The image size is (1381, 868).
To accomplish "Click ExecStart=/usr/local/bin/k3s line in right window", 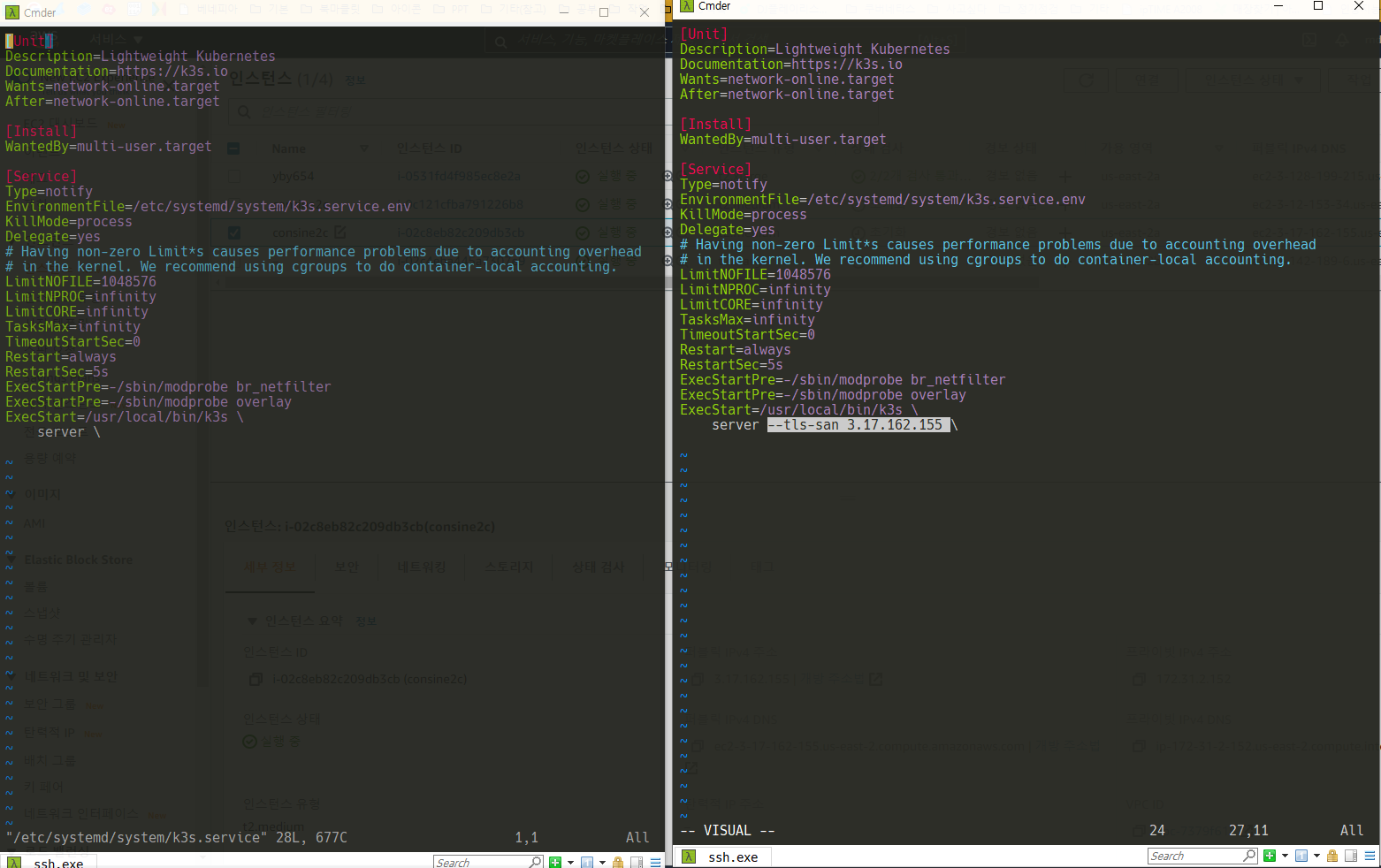I will pos(799,410).
